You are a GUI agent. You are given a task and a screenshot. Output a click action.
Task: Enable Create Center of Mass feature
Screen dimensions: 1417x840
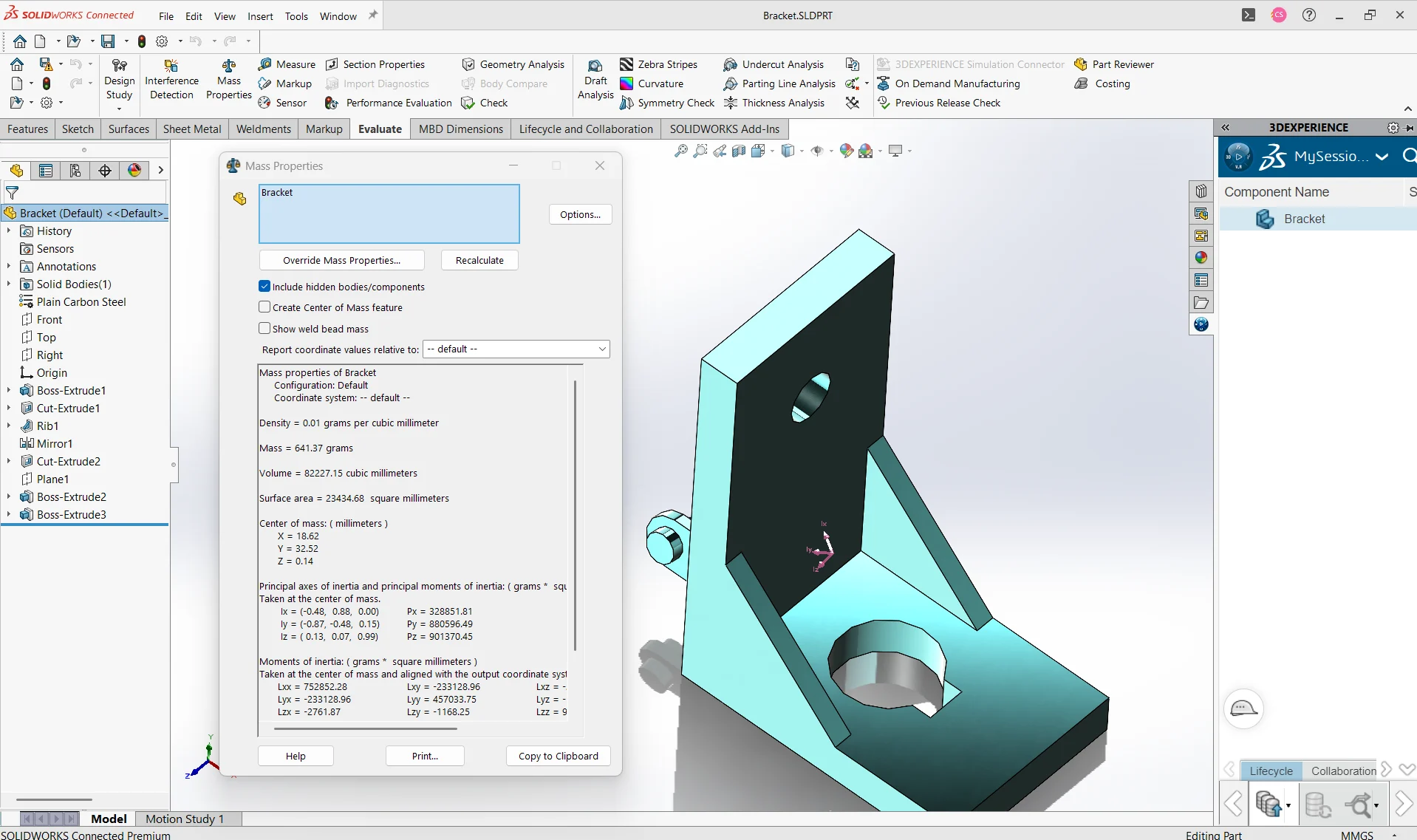264,307
